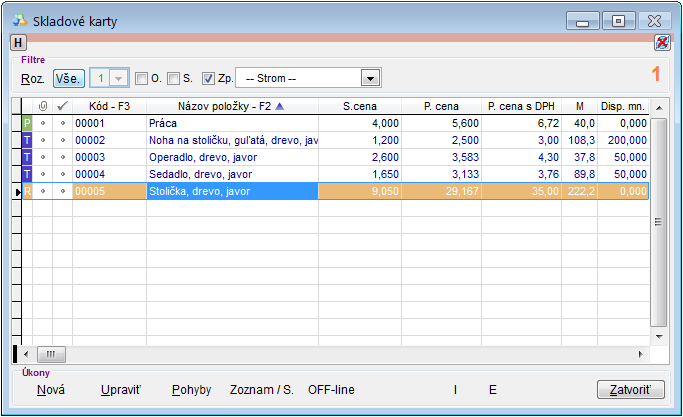Click the green P type icon for Práca
683x417 pixels.
tap(27, 123)
